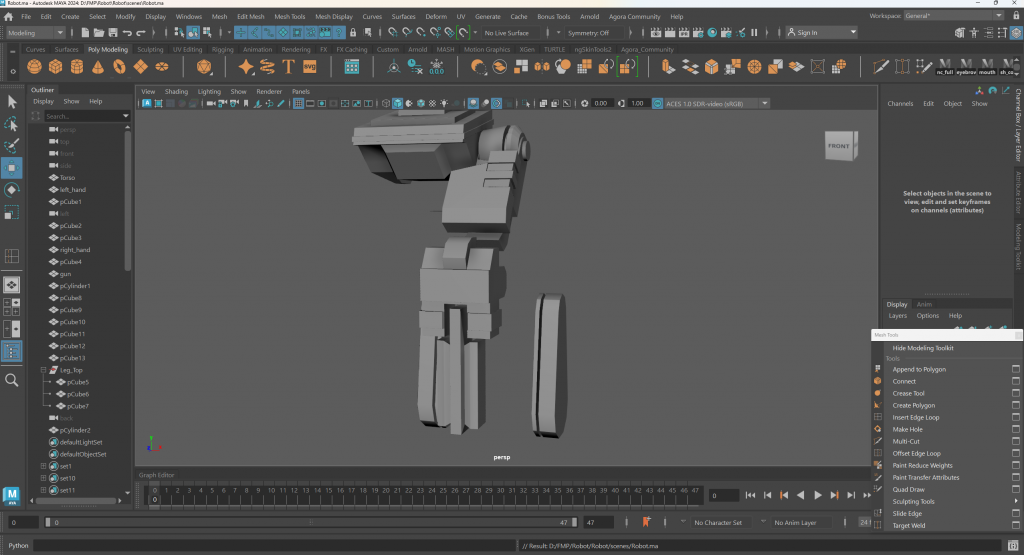
Task: Switch to the Sculpting shelf tab
Action: pos(149,49)
